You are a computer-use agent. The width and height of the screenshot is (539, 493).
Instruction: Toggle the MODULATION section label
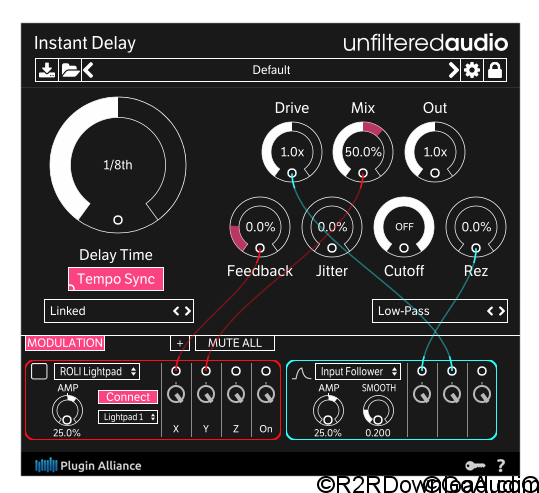coord(65,343)
